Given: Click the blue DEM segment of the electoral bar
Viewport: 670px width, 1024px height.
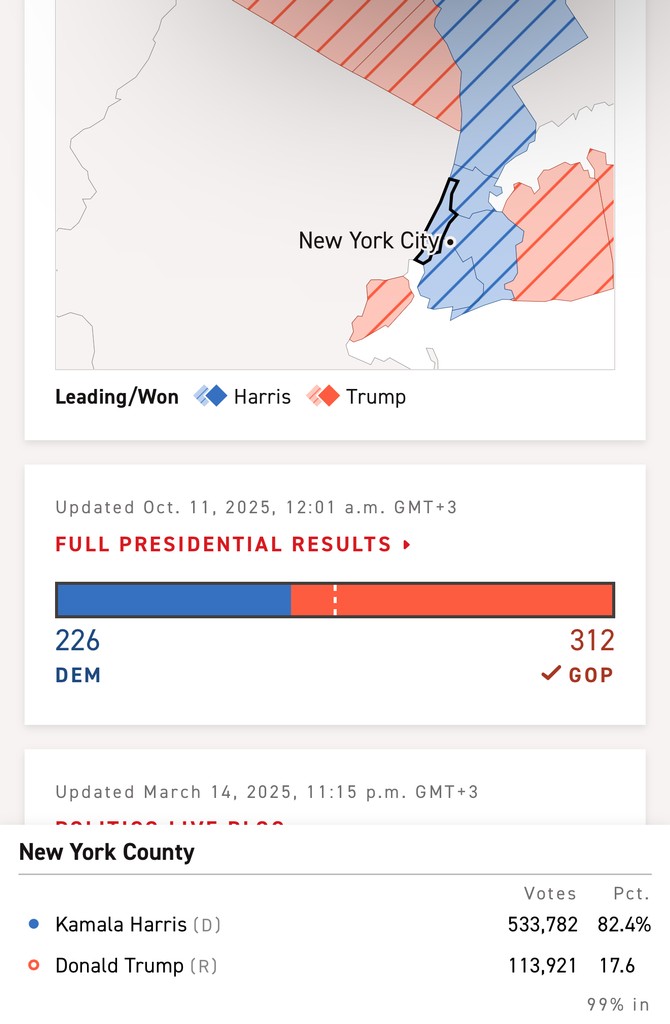Looking at the screenshot, I should pos(174,600).
